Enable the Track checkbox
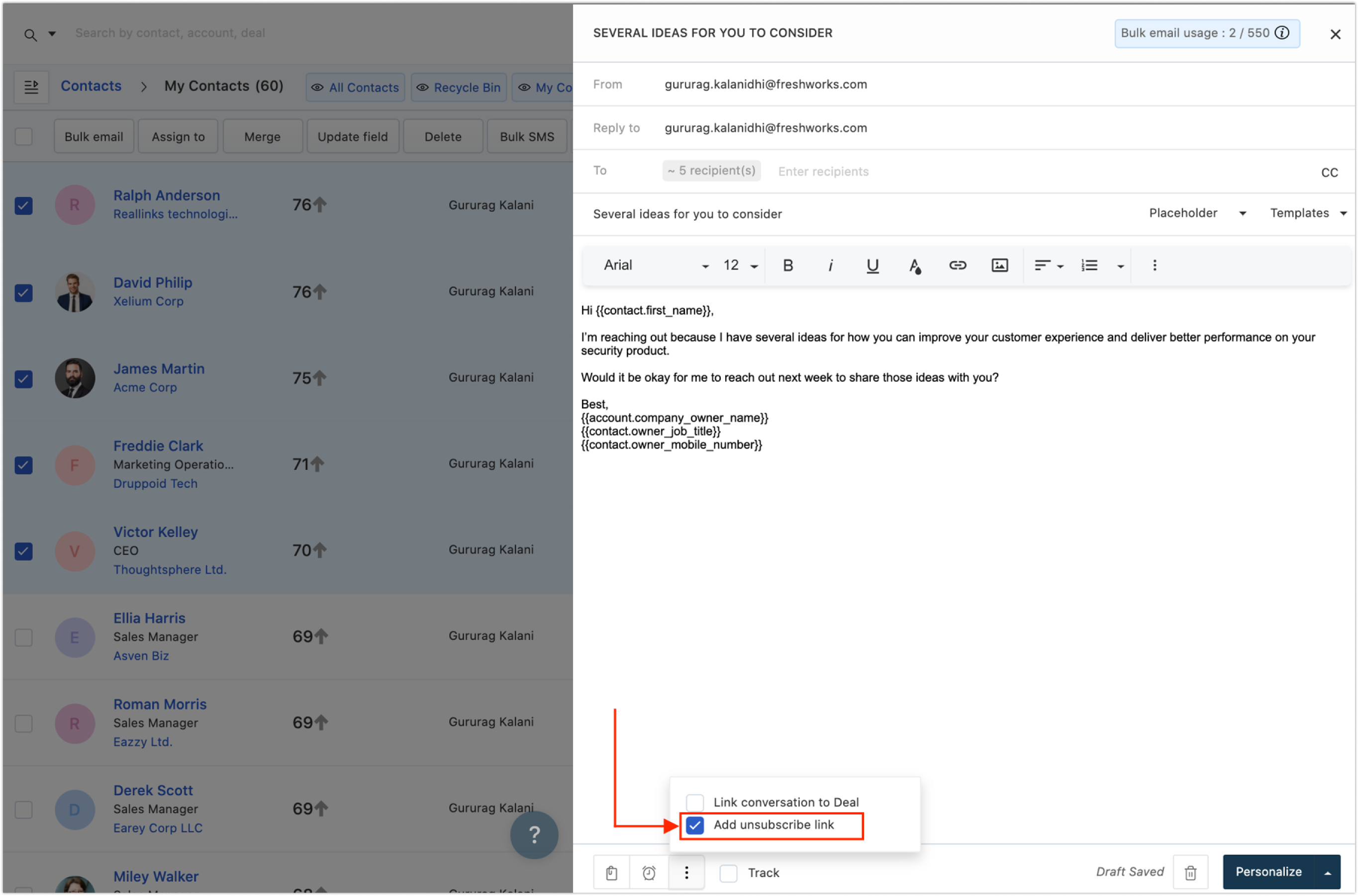The height and width of the screenshot is (896, 1358). click(x=728, y=873)
